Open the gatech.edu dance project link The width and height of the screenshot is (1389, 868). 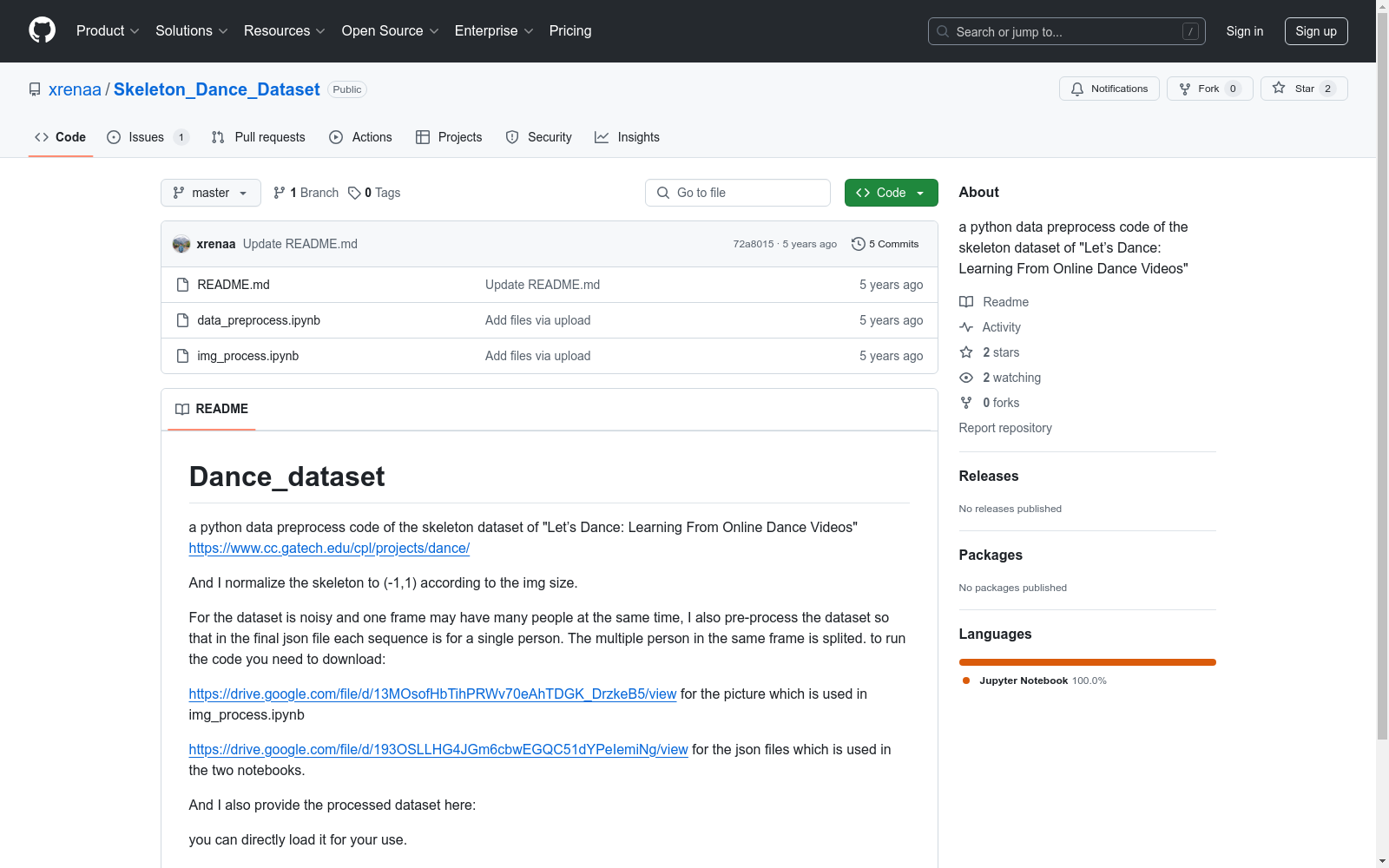[x=329, y=548]
